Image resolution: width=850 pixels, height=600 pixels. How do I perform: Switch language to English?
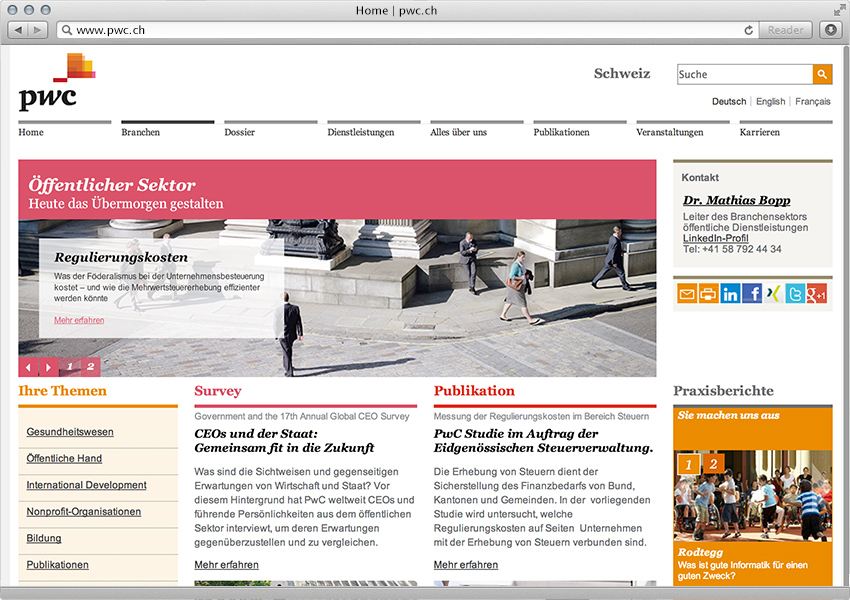tap(770, 101)
